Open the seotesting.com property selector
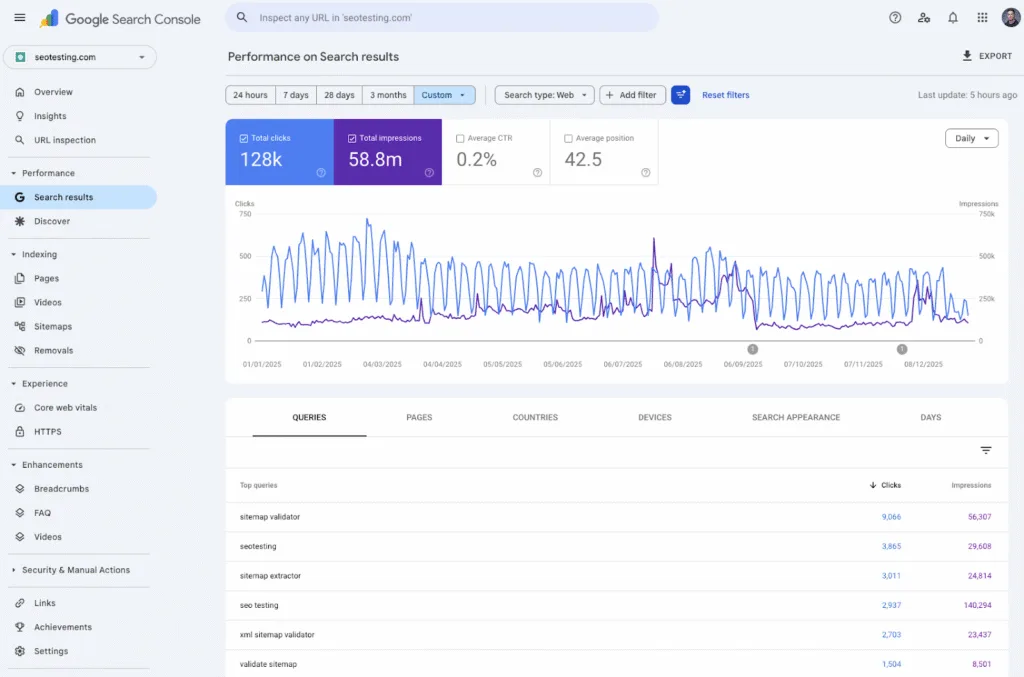 [x=80, y=57]
